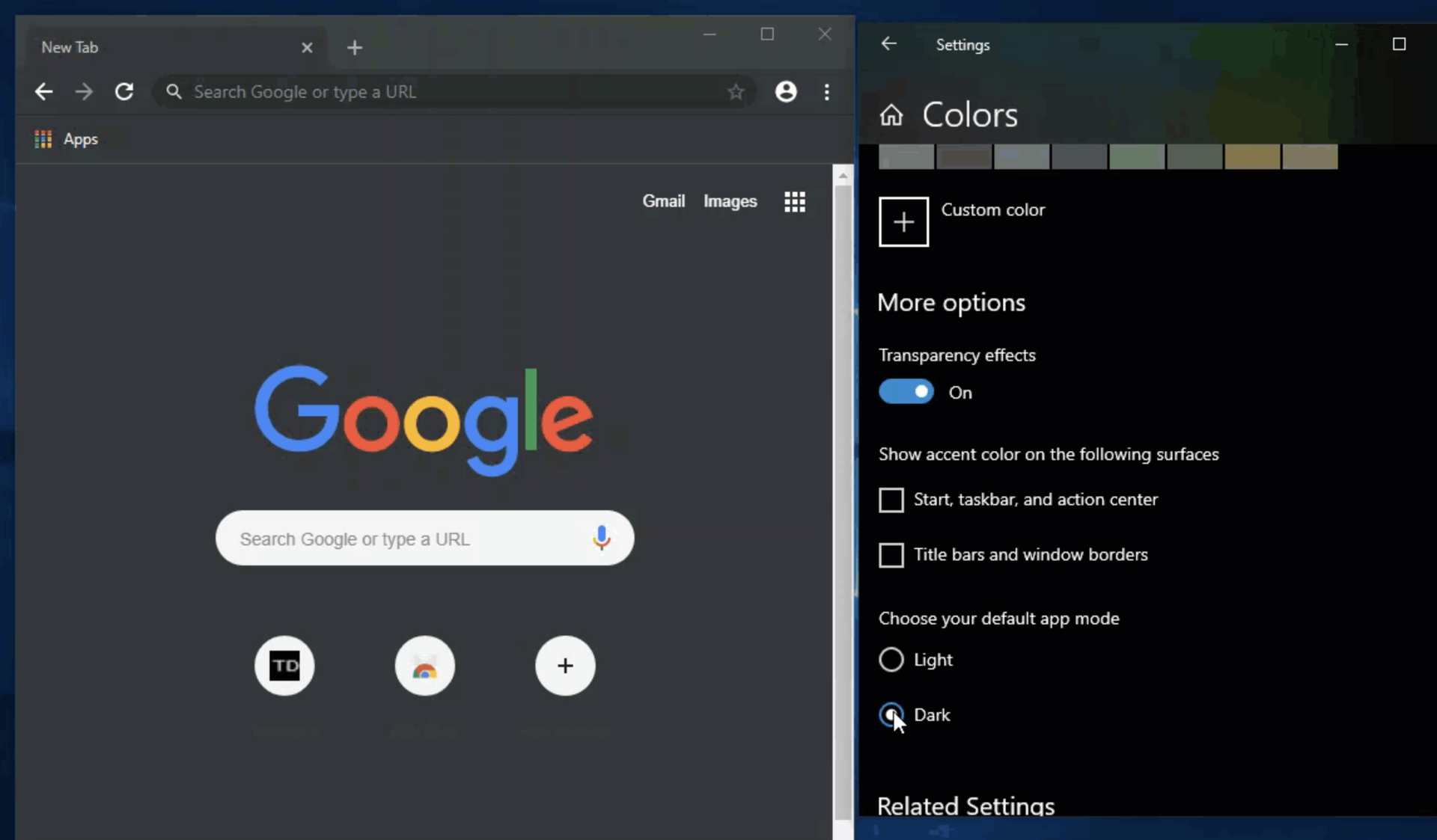Turn off Transparency effects toggle
Viewport: 1437px width, 840px height.
point(906,392)
